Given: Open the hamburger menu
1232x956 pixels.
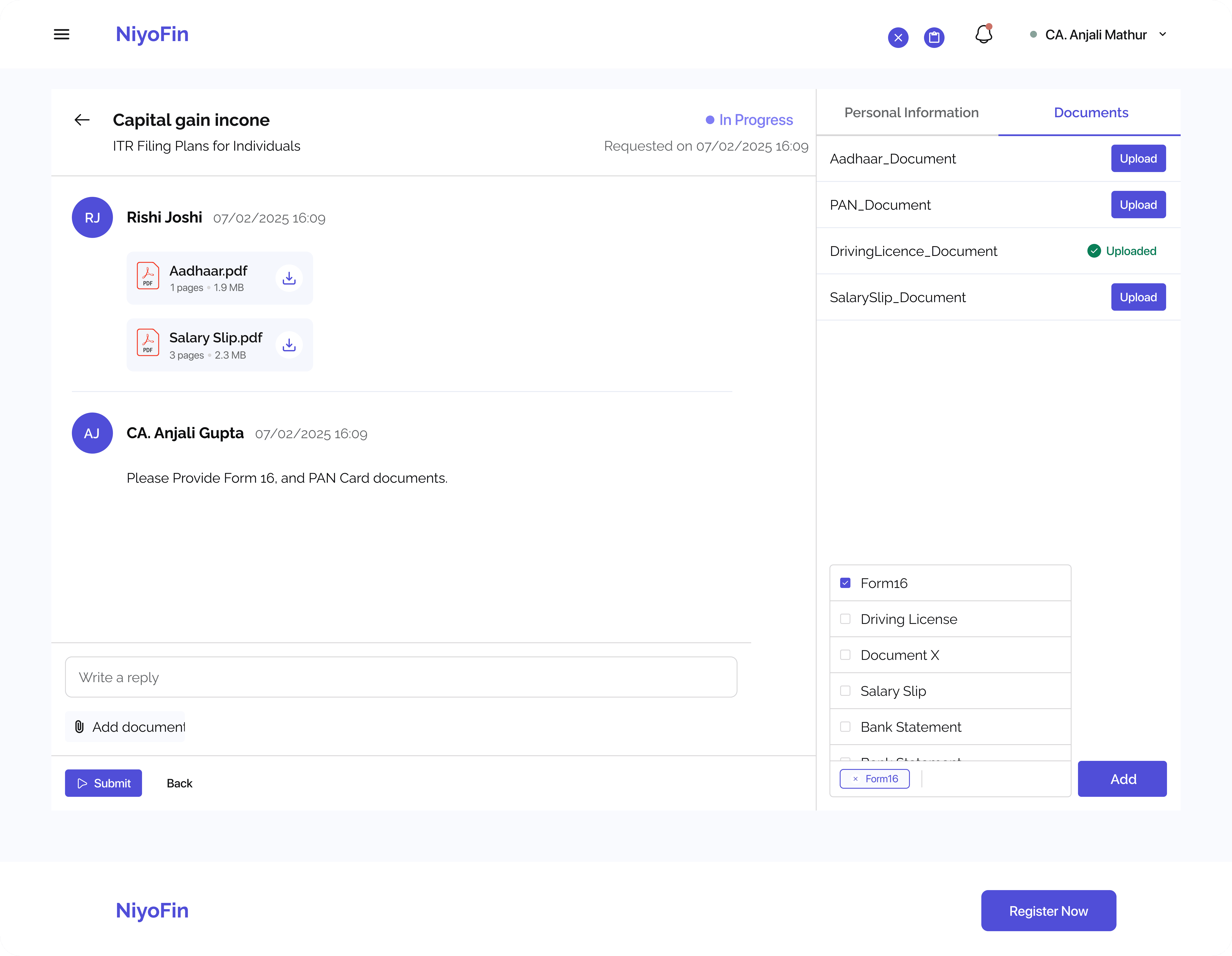Looking at the screenshot, I should 61,34.
